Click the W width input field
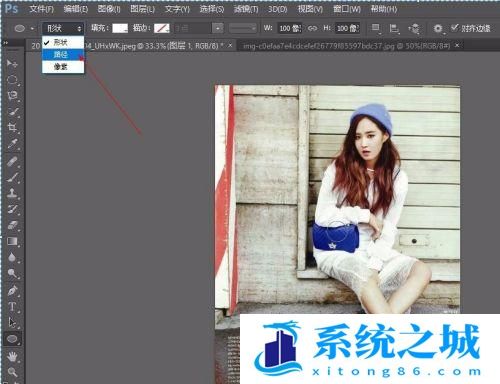 (x=290, y=28)
